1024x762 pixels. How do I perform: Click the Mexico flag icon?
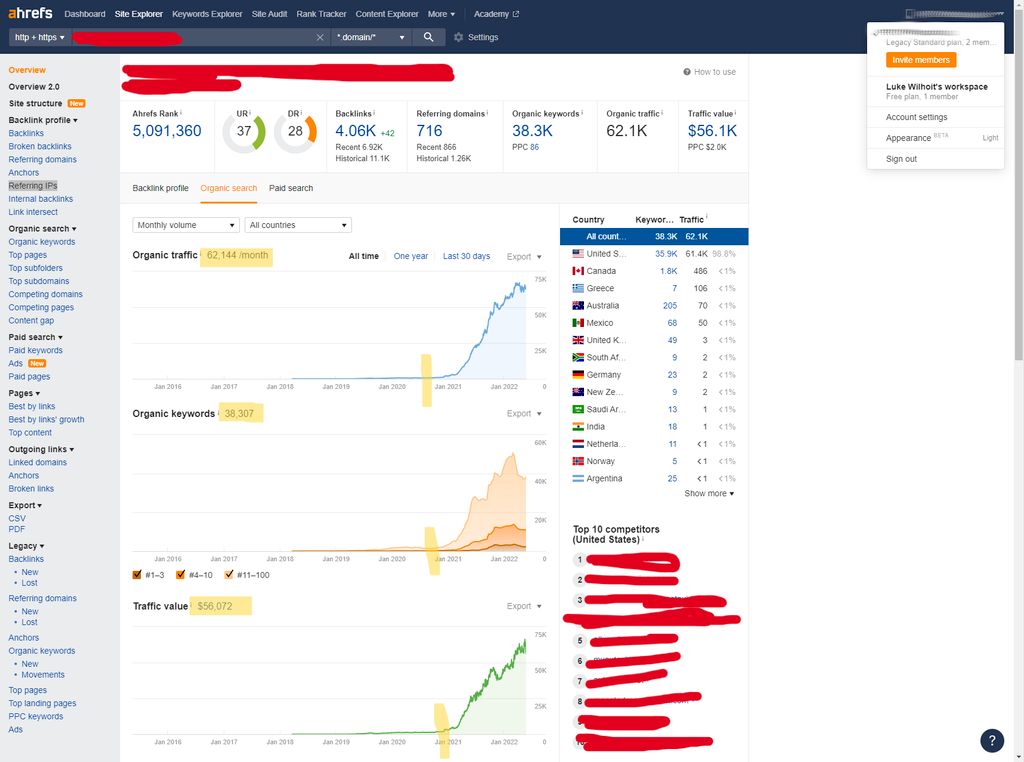[578, 323]
